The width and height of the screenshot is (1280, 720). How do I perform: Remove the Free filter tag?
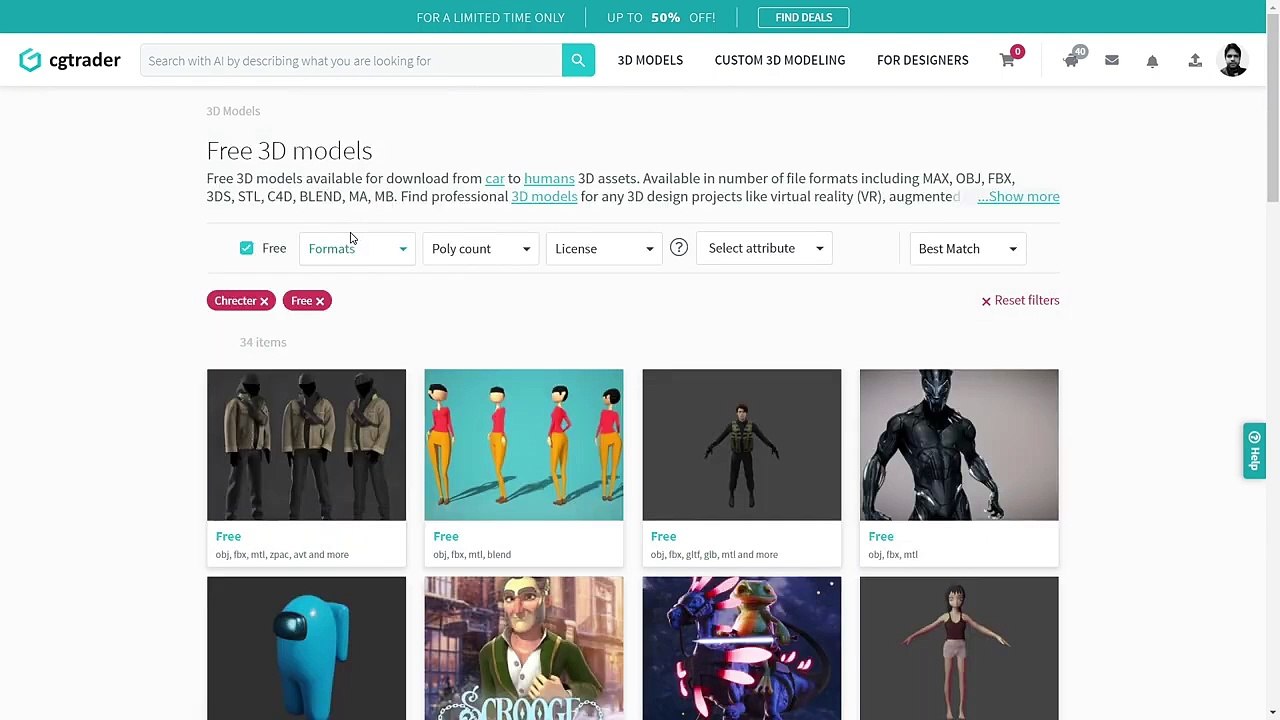(320, 301)
